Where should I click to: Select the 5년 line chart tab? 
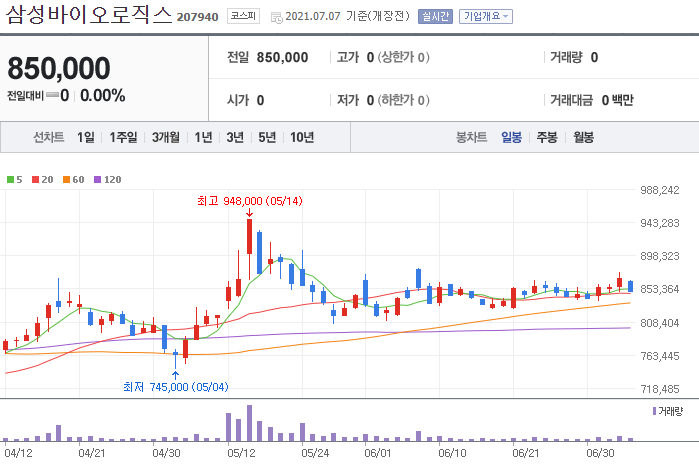[x=267, y=137]
